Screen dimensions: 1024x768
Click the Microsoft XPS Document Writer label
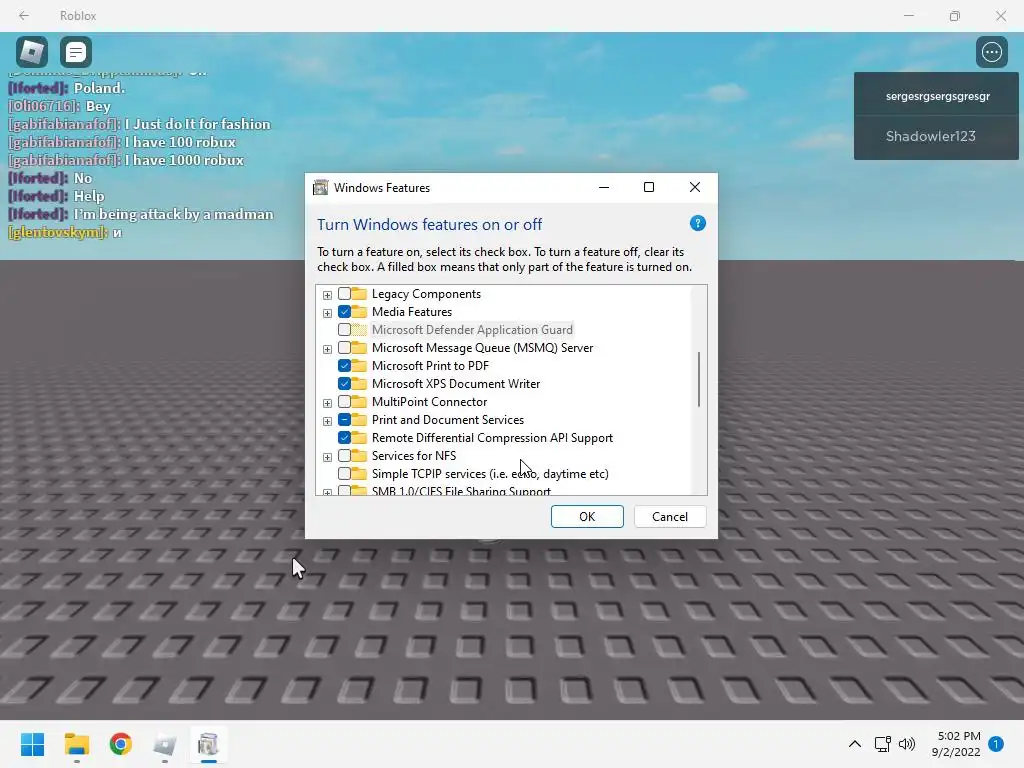(x=456, y=383)
